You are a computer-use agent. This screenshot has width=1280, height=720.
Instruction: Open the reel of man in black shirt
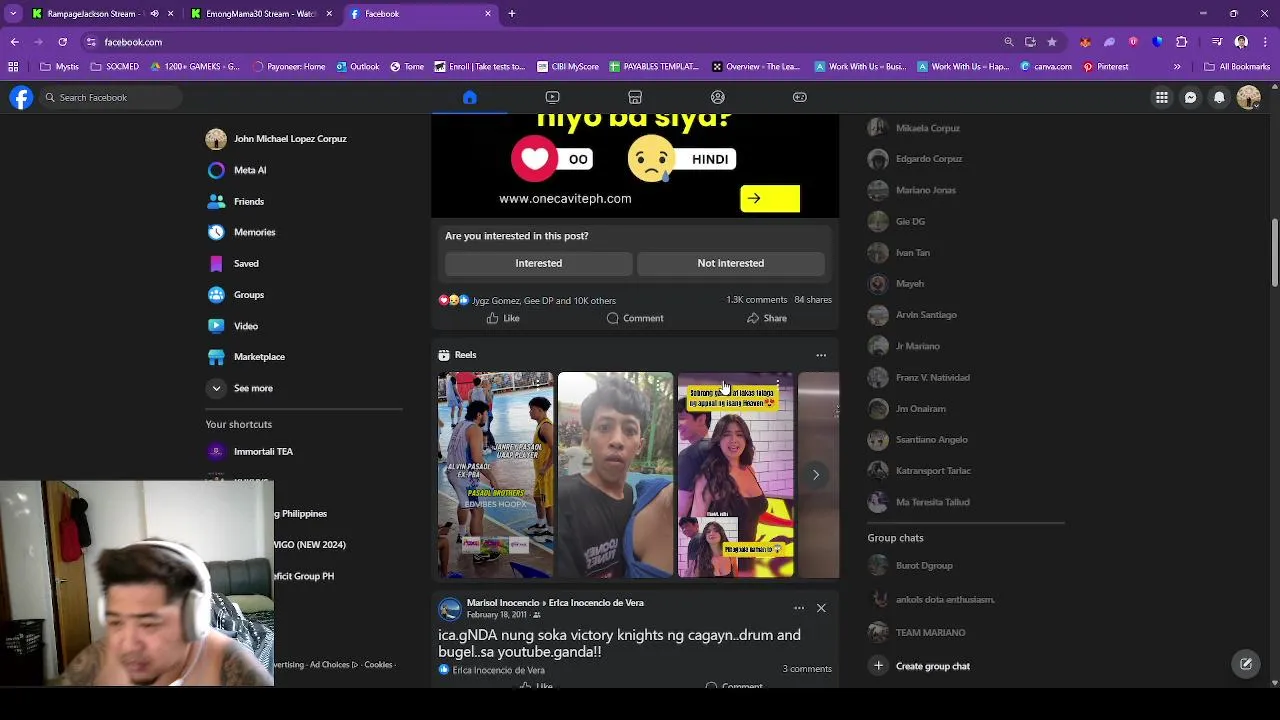[x=615, y=475]
